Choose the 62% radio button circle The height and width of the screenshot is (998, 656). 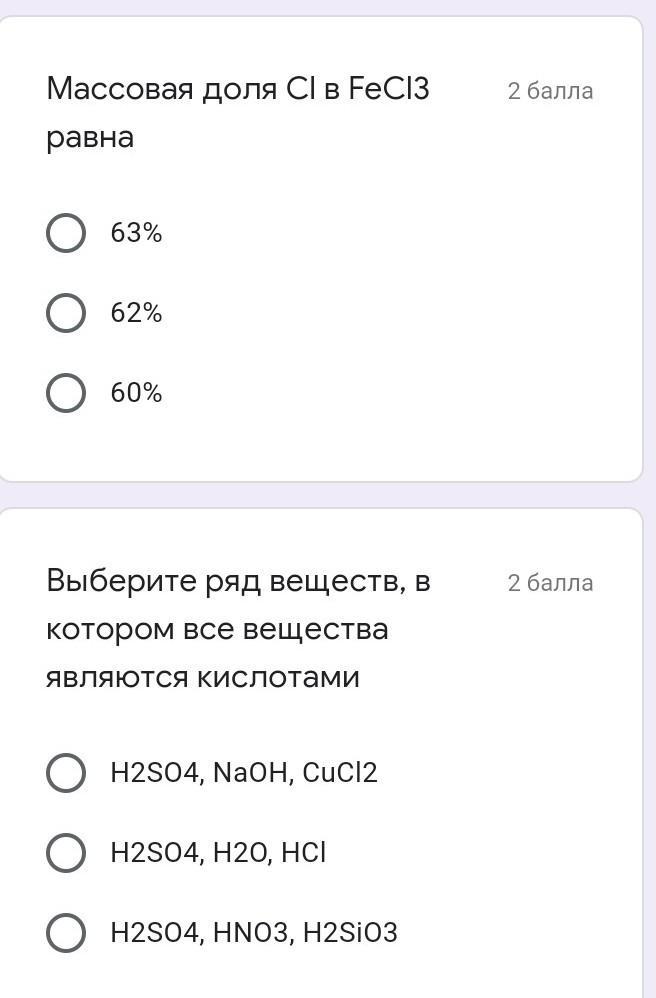[66, 313]
